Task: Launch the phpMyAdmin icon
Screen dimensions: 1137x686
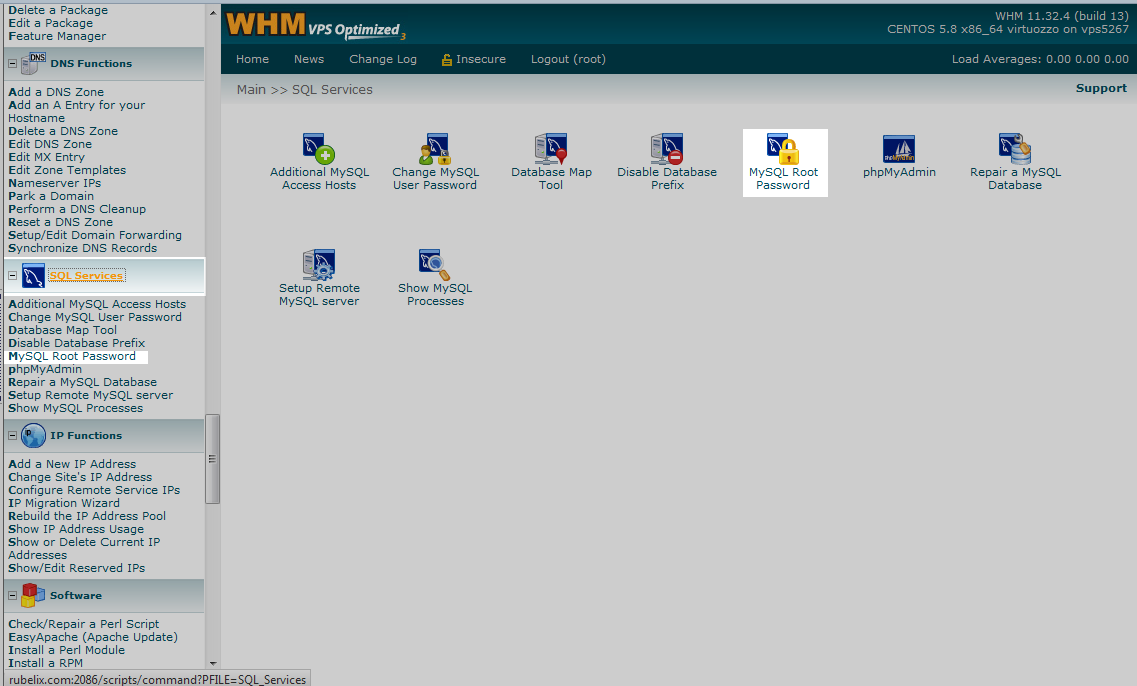Action: tap(899, 150)
